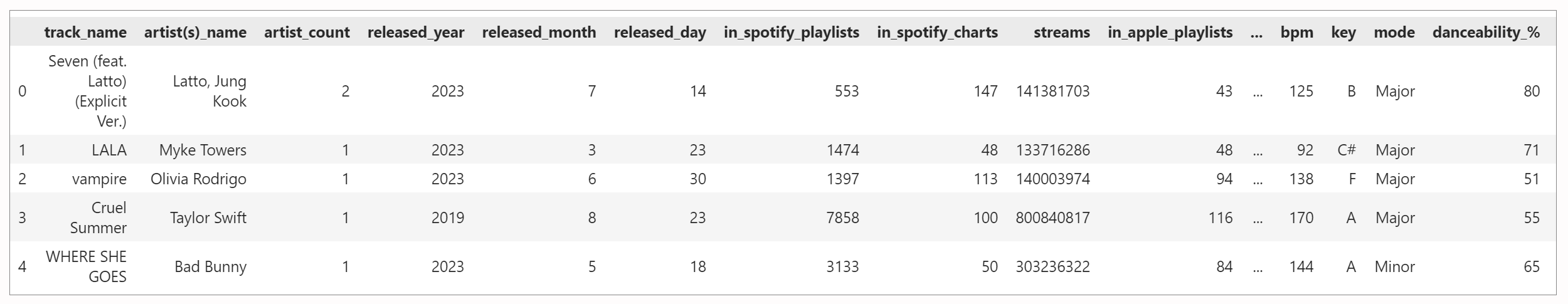The image size is (1568, 304).
Task: Click the Minor mode cell
Action: coord(1394,266)
